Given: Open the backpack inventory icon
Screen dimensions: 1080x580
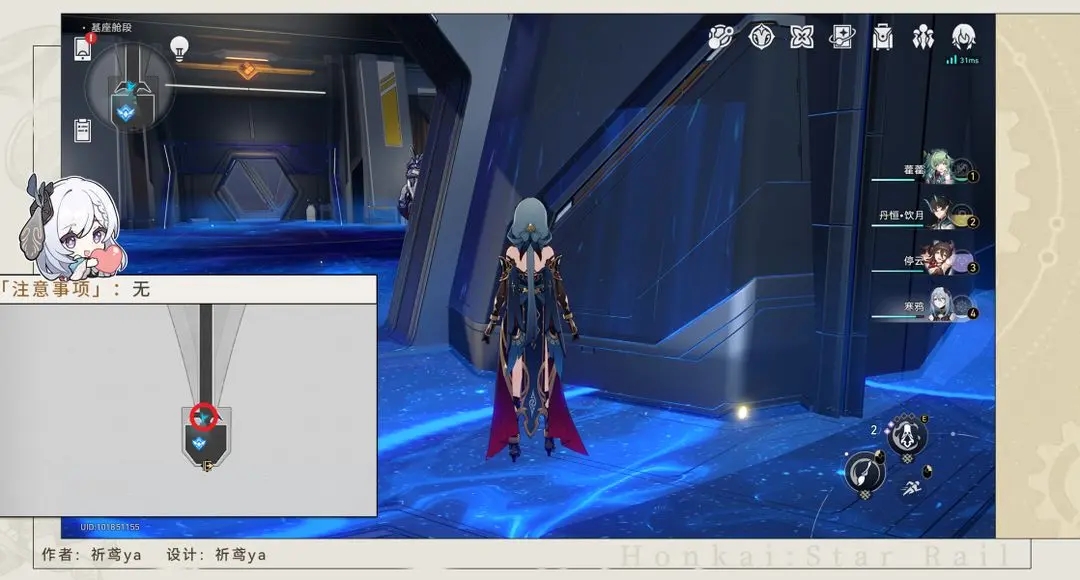Looking at the screenshot, I should coord(883,39).
